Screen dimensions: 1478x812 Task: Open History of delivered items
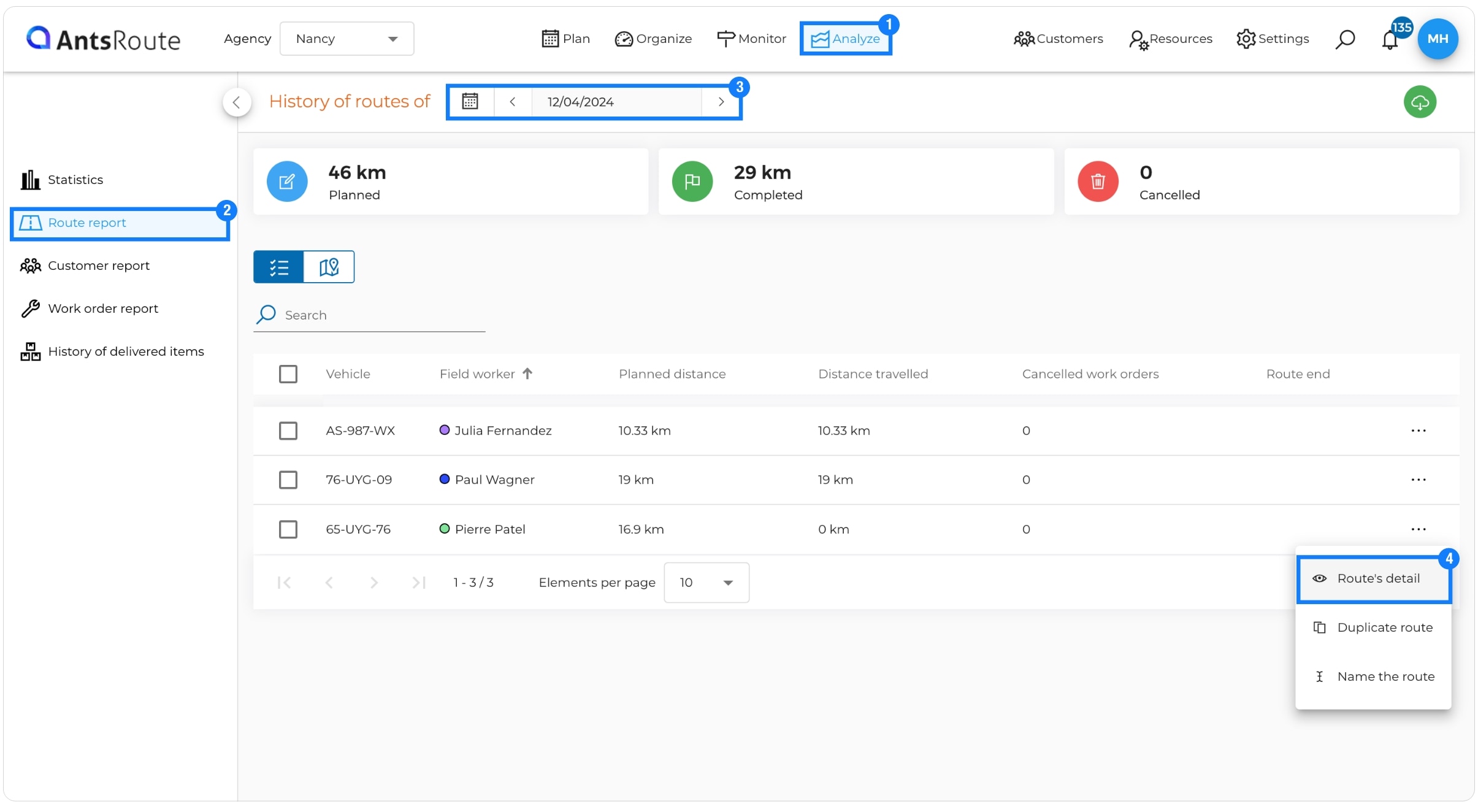point(112,351)
